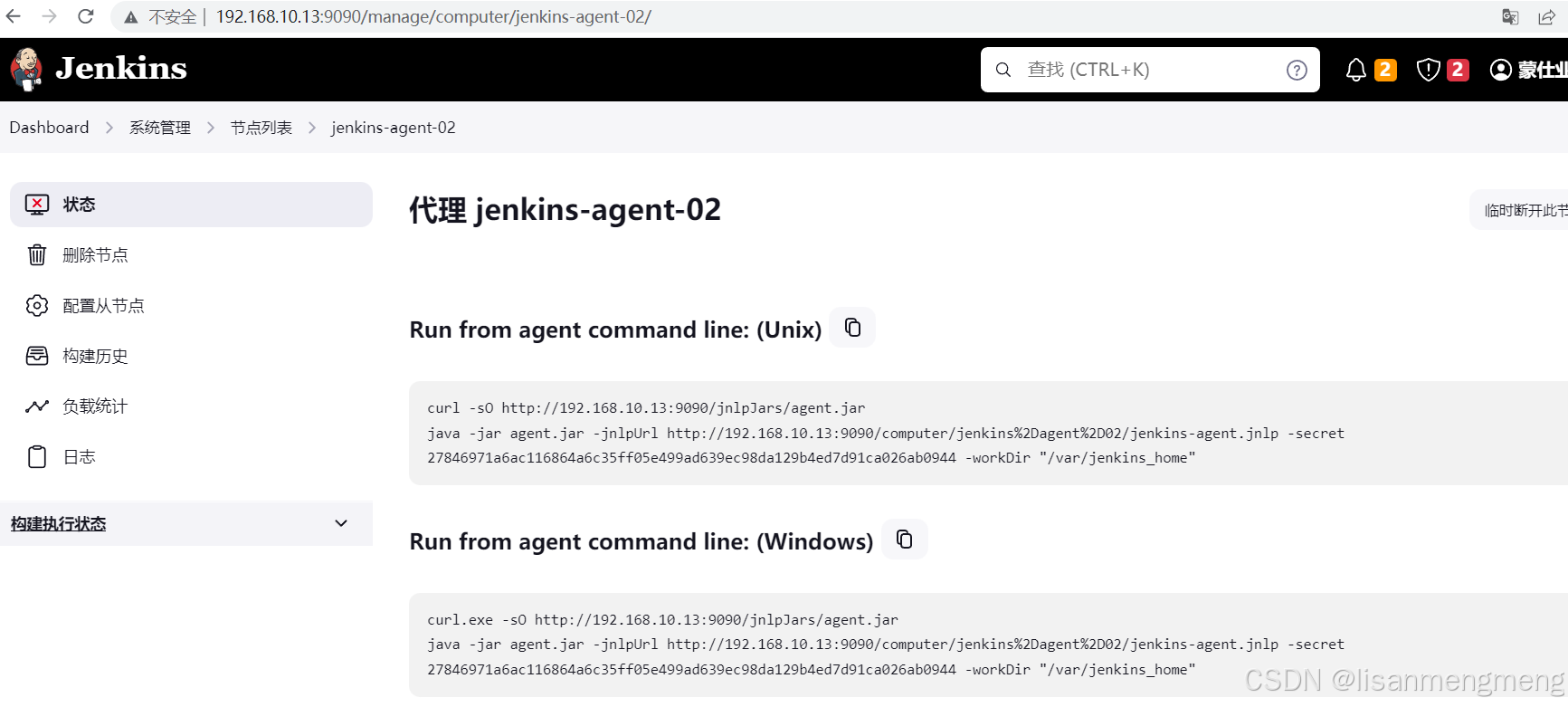Click the browser back arrow

point(14,16)
